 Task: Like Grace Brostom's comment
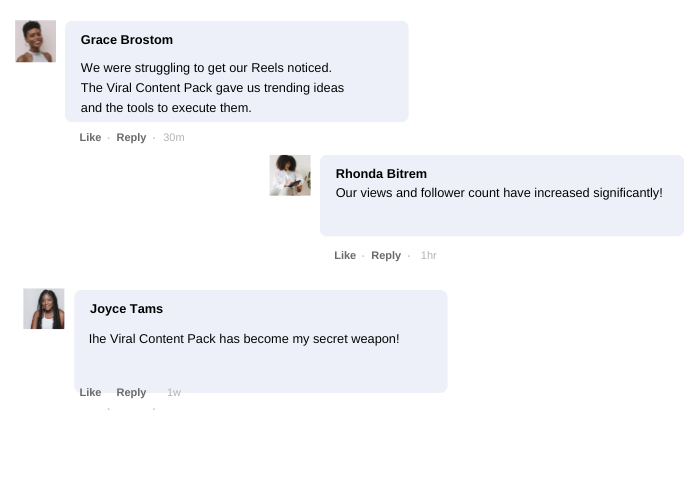(90, 137)
